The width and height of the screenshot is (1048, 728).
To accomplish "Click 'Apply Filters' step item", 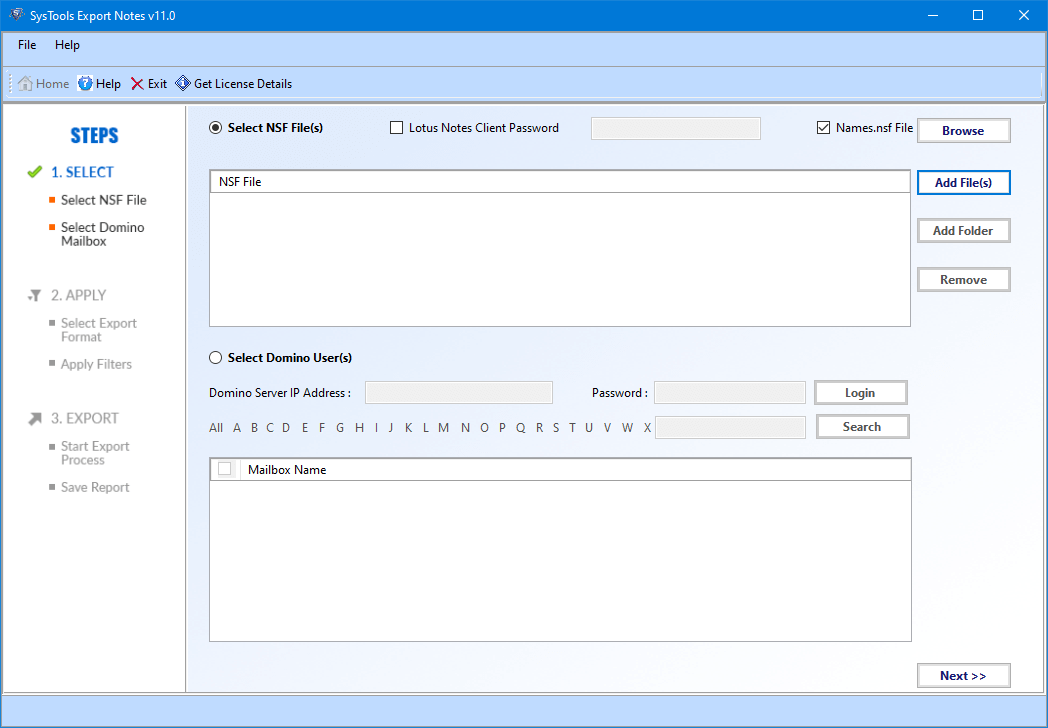I will 96,364.
